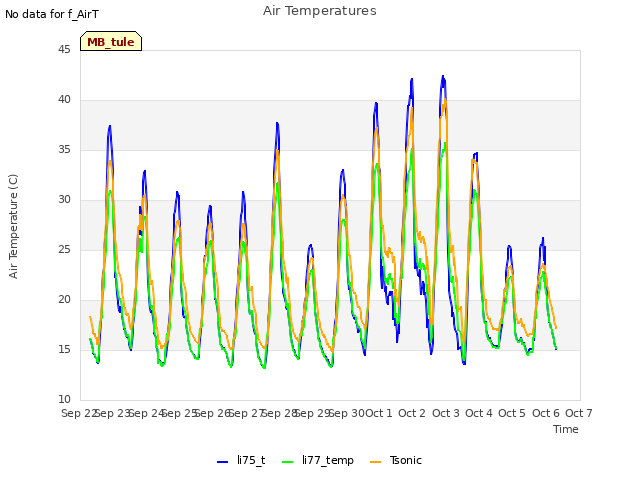Viewport: 640px width, 480px height.
Task: Click the 'No data for f_AirT' message
Action: [52, 14]
